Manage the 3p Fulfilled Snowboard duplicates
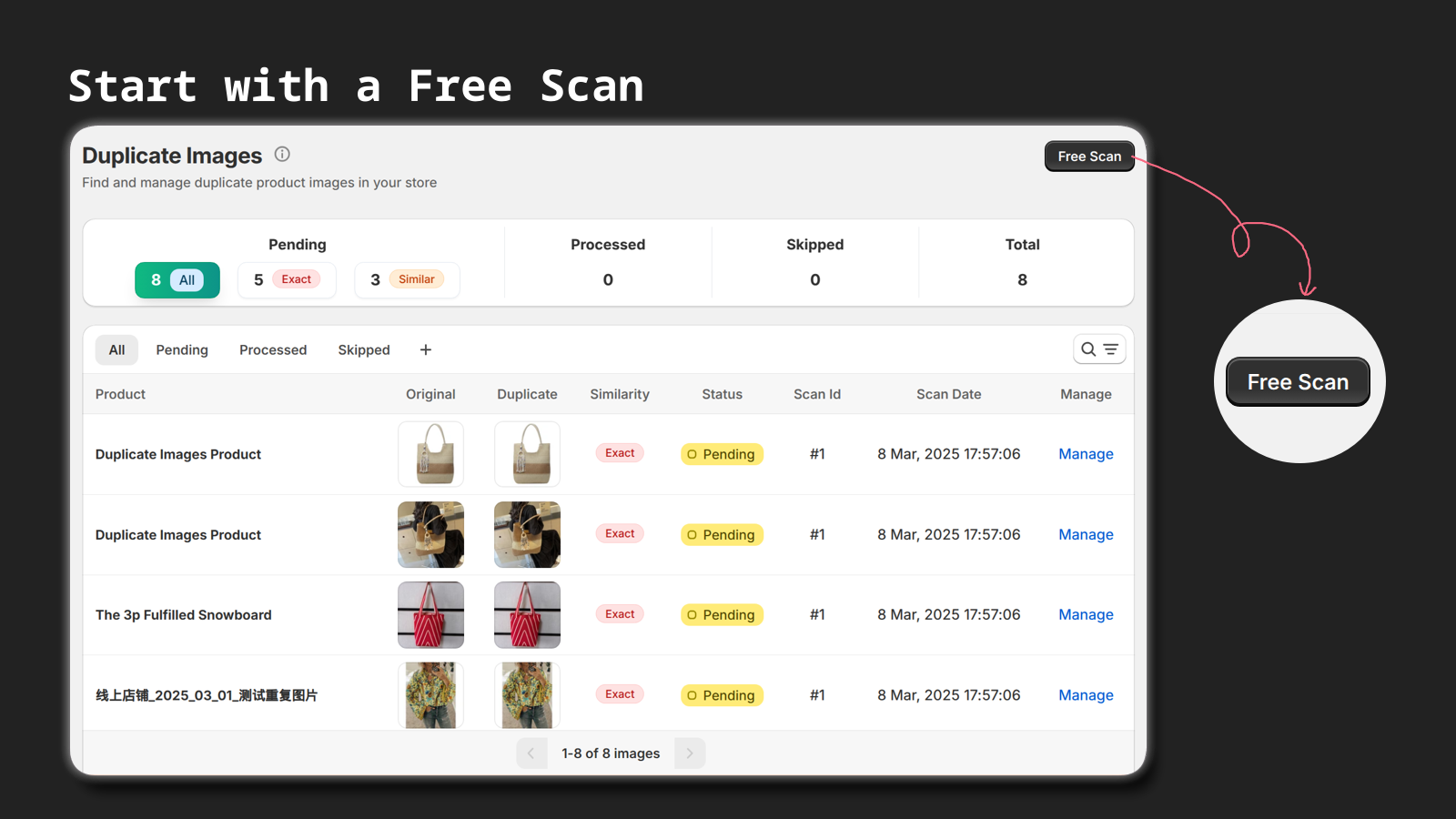 click(1086, 614)
